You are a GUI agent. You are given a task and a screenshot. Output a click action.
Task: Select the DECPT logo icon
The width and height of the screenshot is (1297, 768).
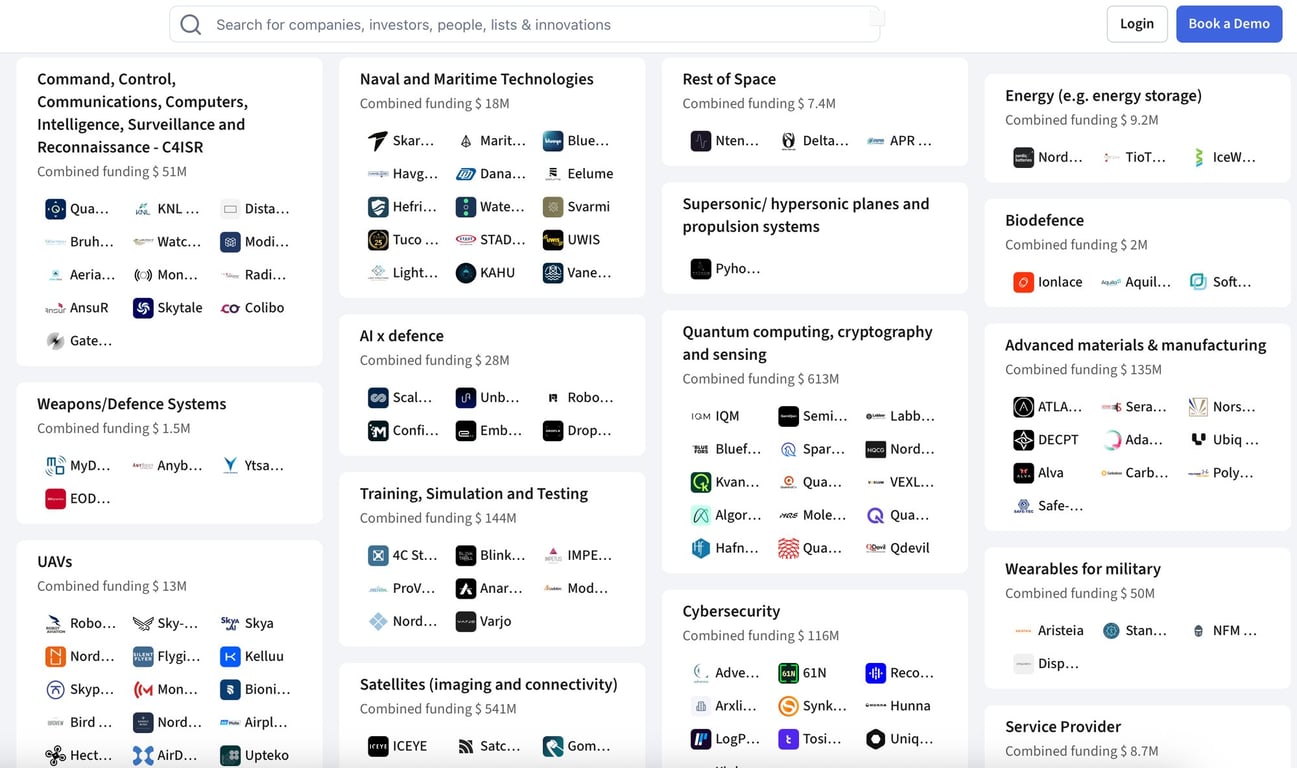tap(1024, 440)
